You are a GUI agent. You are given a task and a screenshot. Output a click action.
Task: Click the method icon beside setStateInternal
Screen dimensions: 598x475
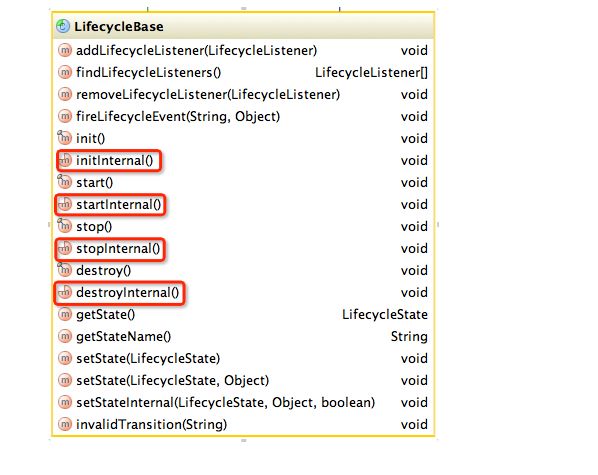[65, 402]
